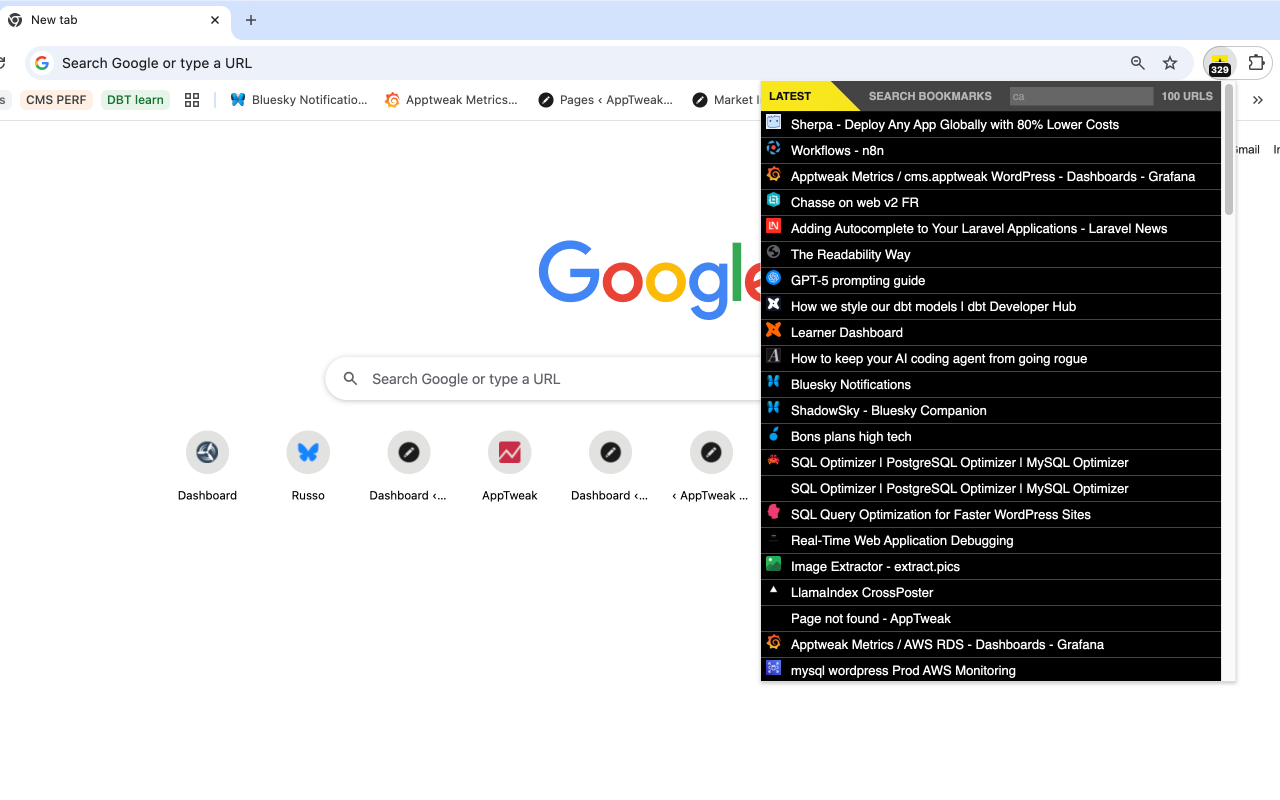Click the Google logo icon in address bar
Screen dimensions: 1280x800
tap(42, 63)
